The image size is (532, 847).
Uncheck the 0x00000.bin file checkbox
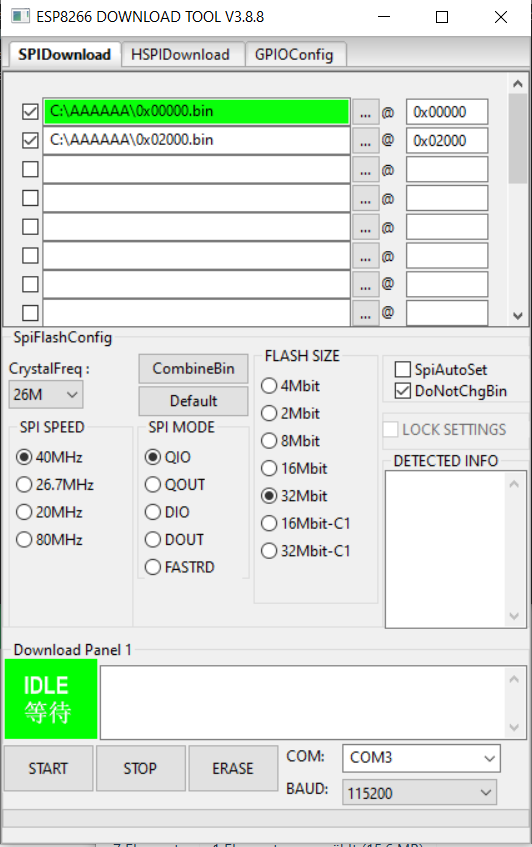[30, 112]
